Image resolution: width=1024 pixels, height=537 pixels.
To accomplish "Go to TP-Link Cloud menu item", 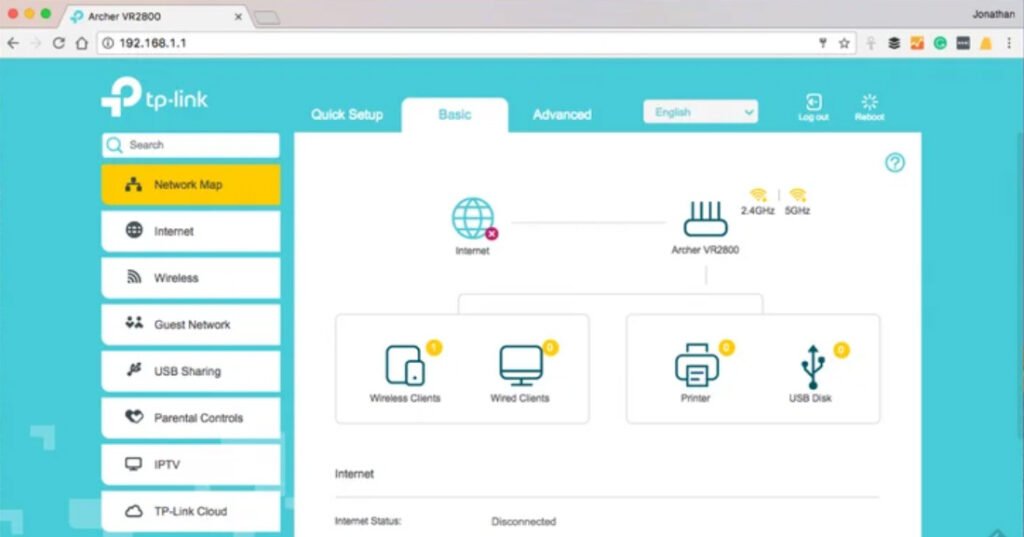I will [190, 511].
